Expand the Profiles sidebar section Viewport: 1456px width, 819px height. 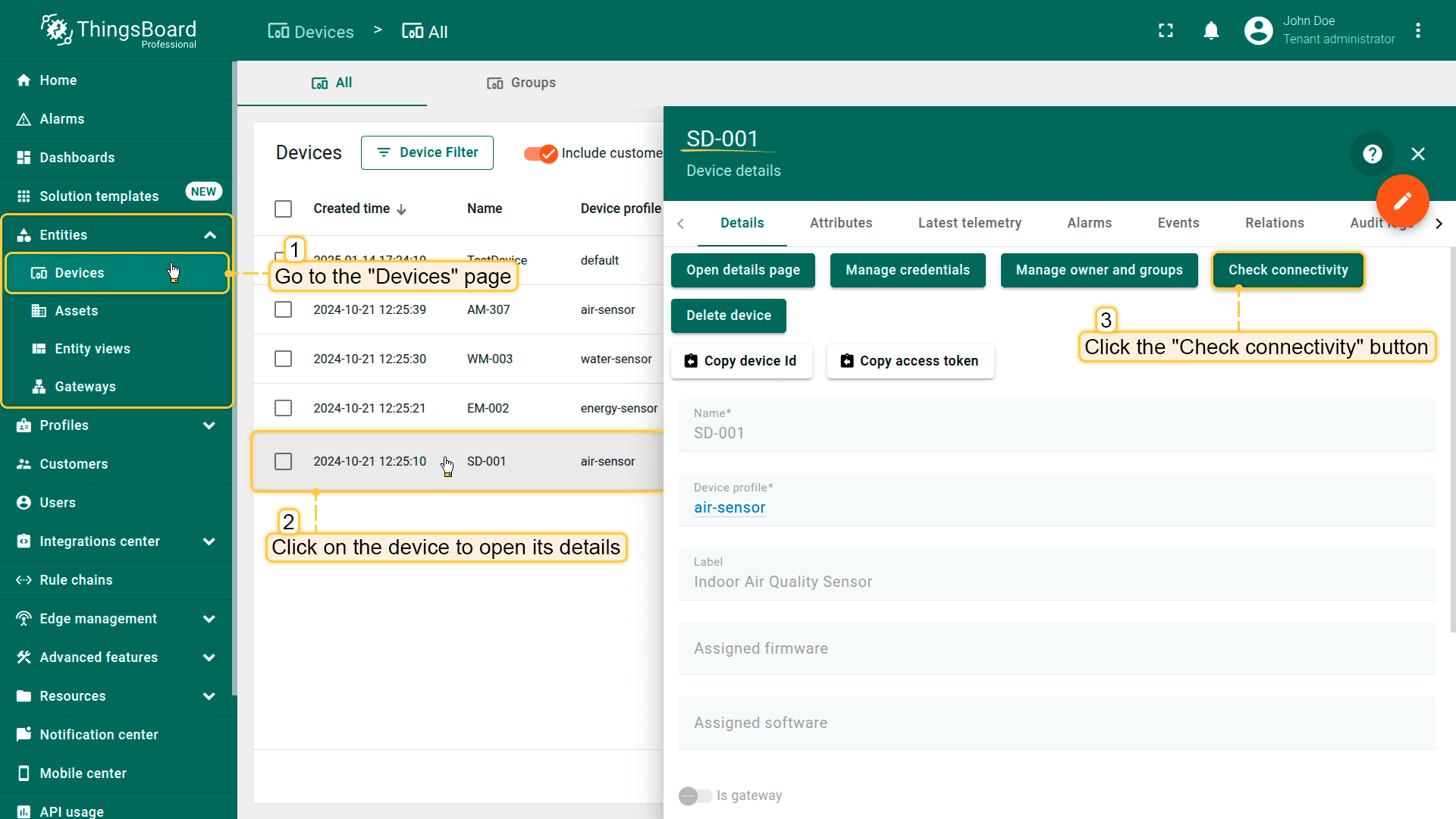tap(209, 425)
